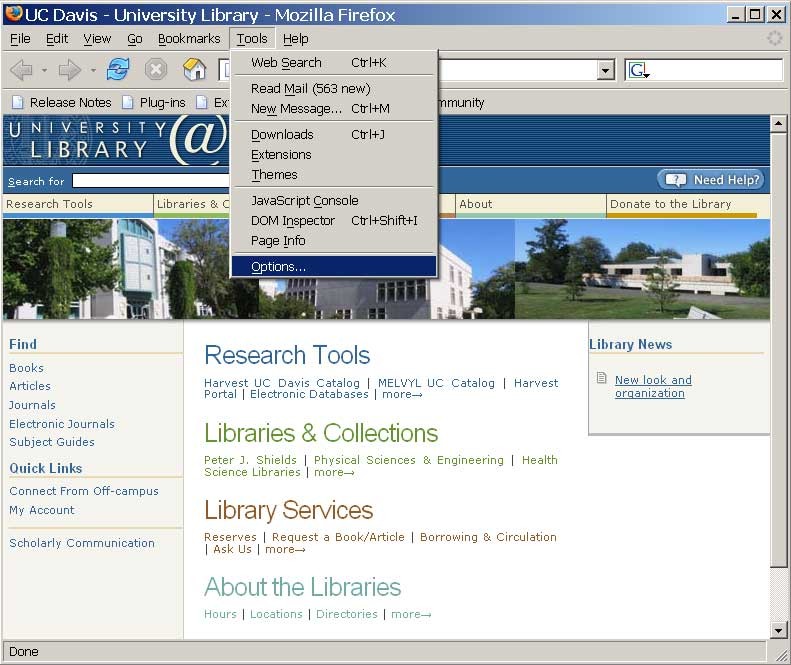
Task: Select Extensions in the Tools menu
Action: coord(334,154)
